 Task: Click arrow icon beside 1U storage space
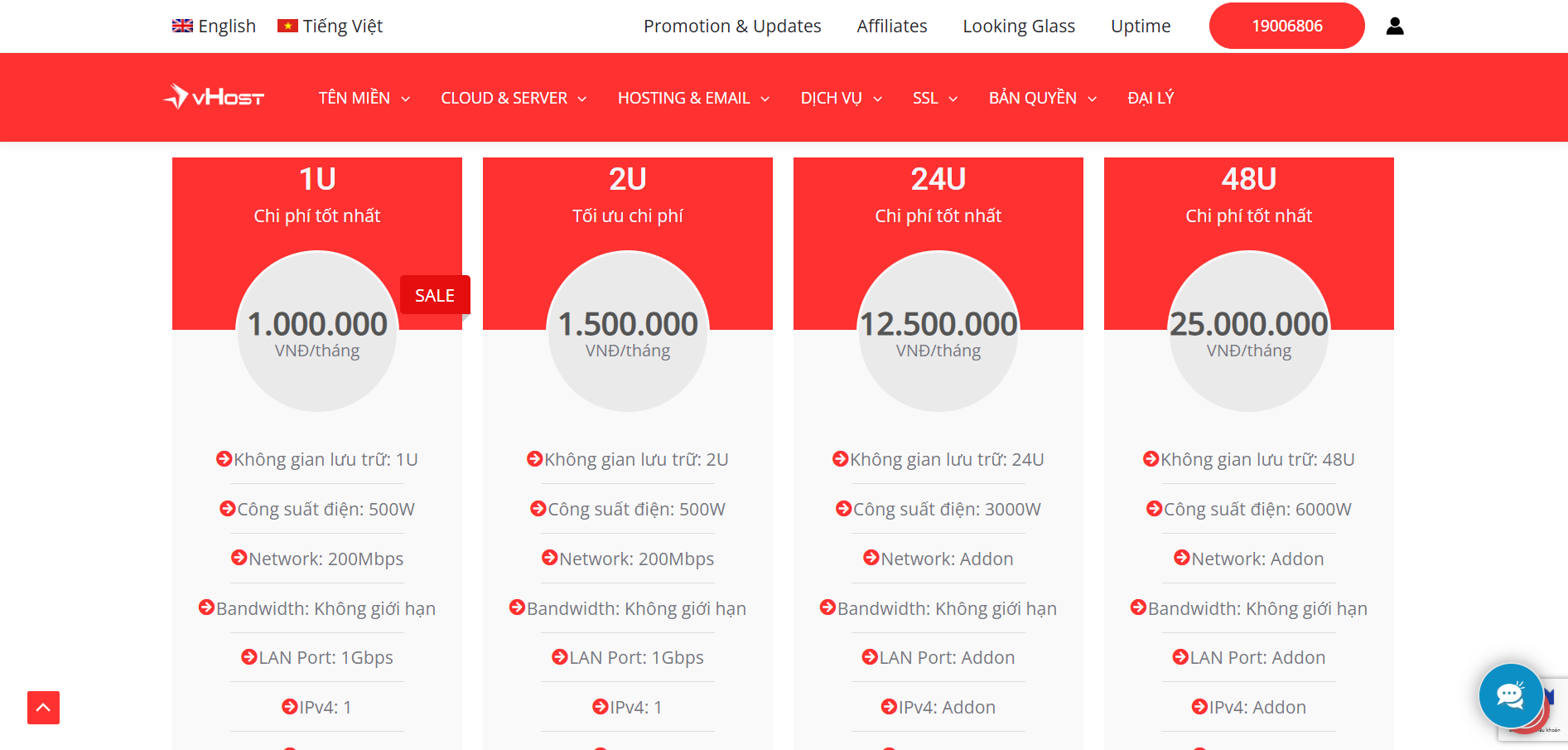click(224, 459)
